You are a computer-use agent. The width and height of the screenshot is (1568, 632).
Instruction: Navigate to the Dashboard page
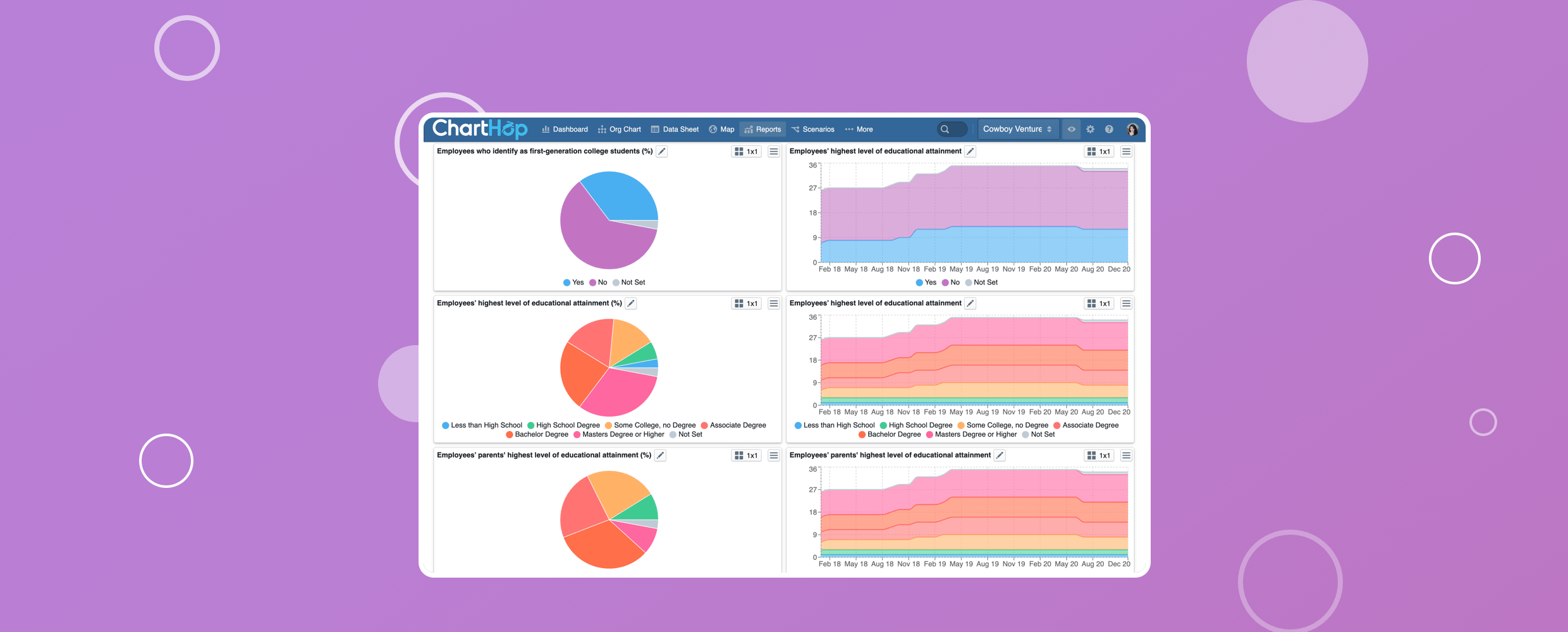tap(565, 130)
